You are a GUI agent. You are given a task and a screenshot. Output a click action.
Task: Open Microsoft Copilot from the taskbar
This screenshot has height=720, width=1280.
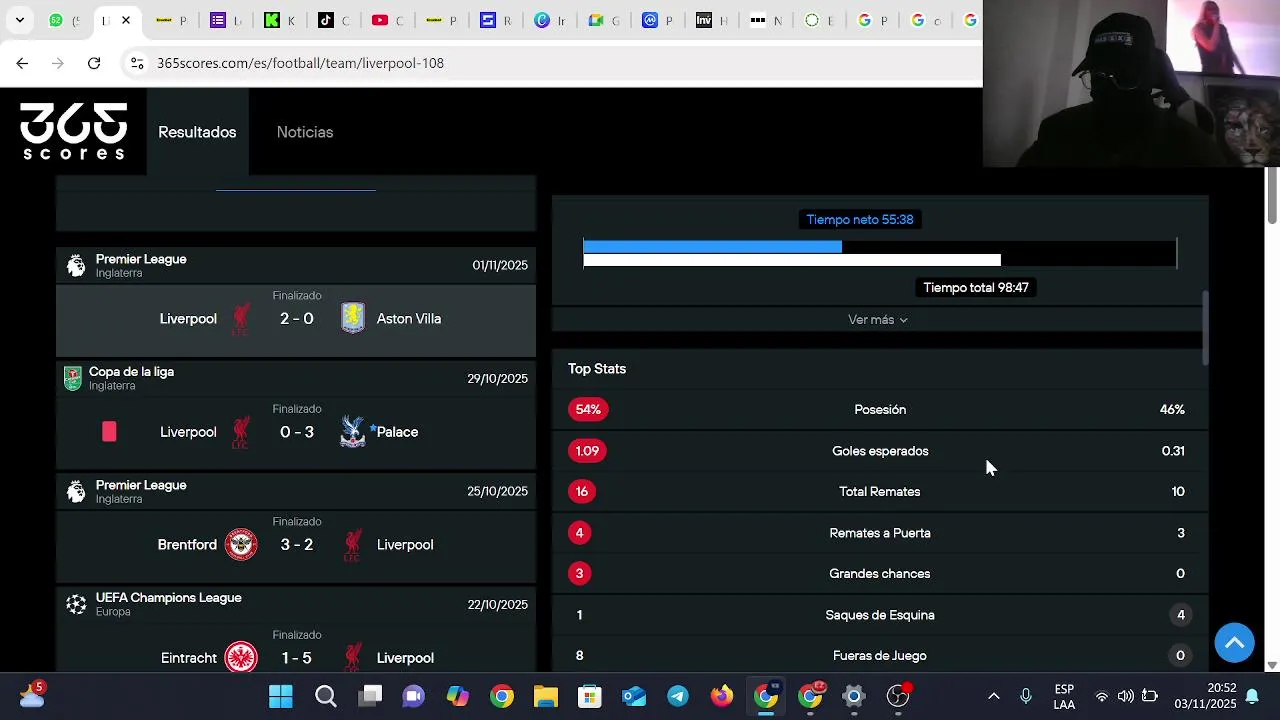coord(458,696)
